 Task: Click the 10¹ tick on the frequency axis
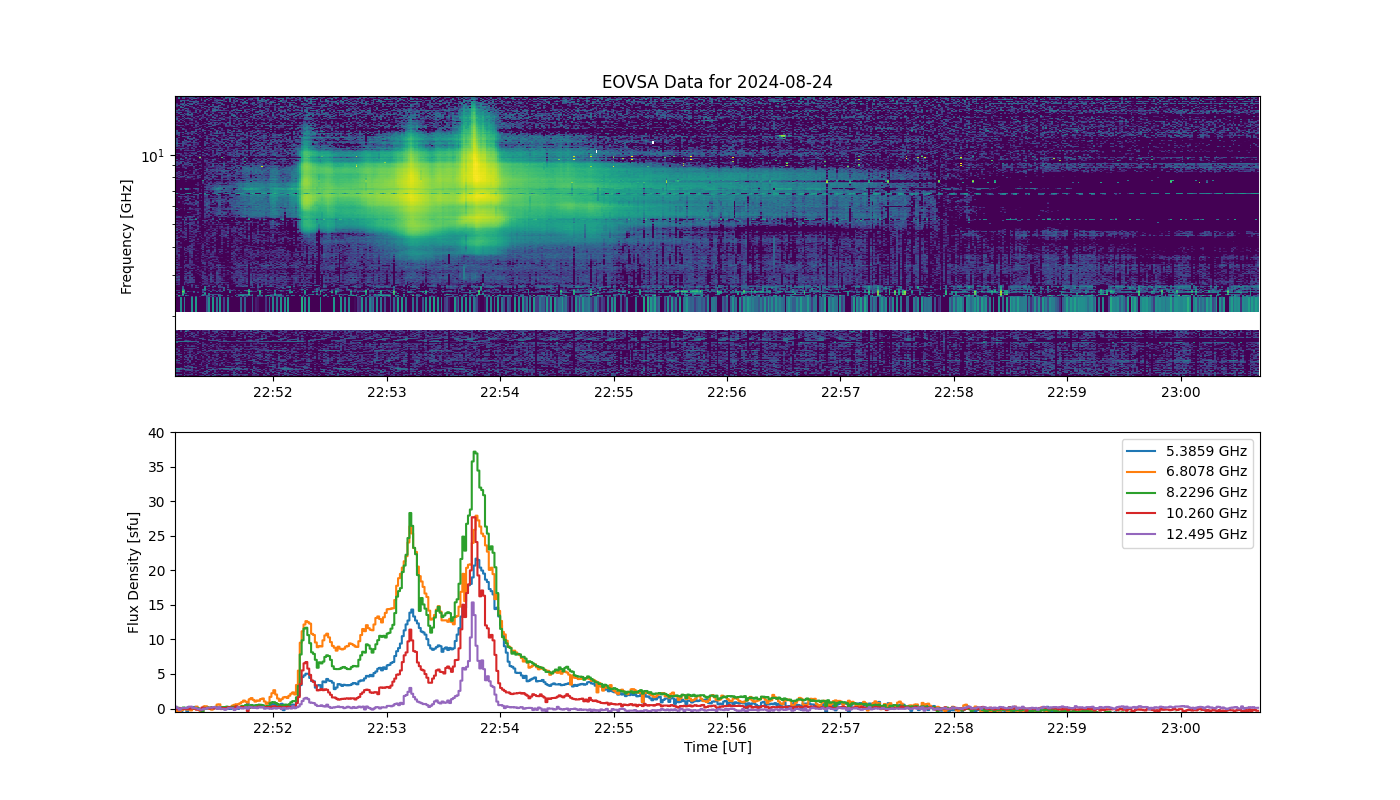click(152, 156)
